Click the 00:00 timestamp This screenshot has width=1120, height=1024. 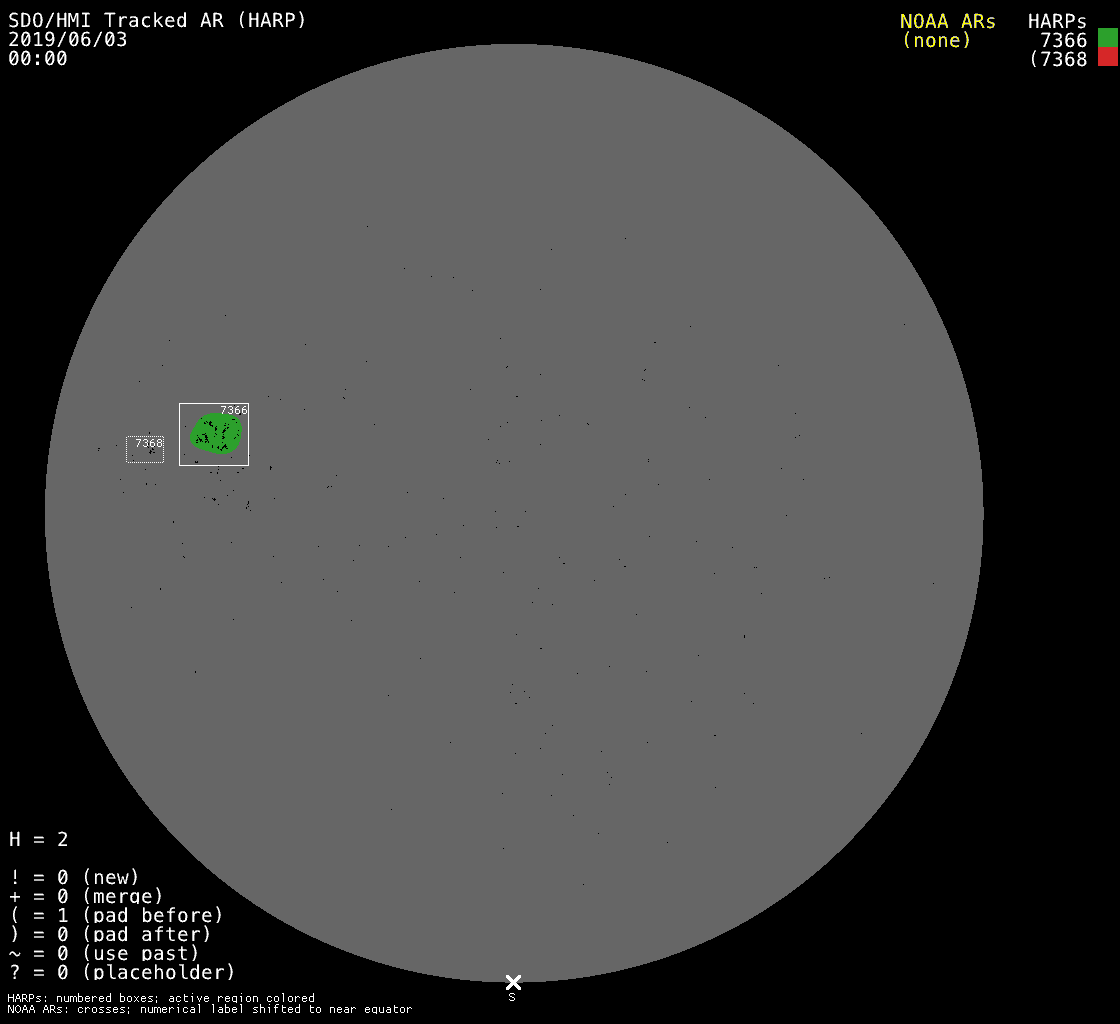pos(38,59)
